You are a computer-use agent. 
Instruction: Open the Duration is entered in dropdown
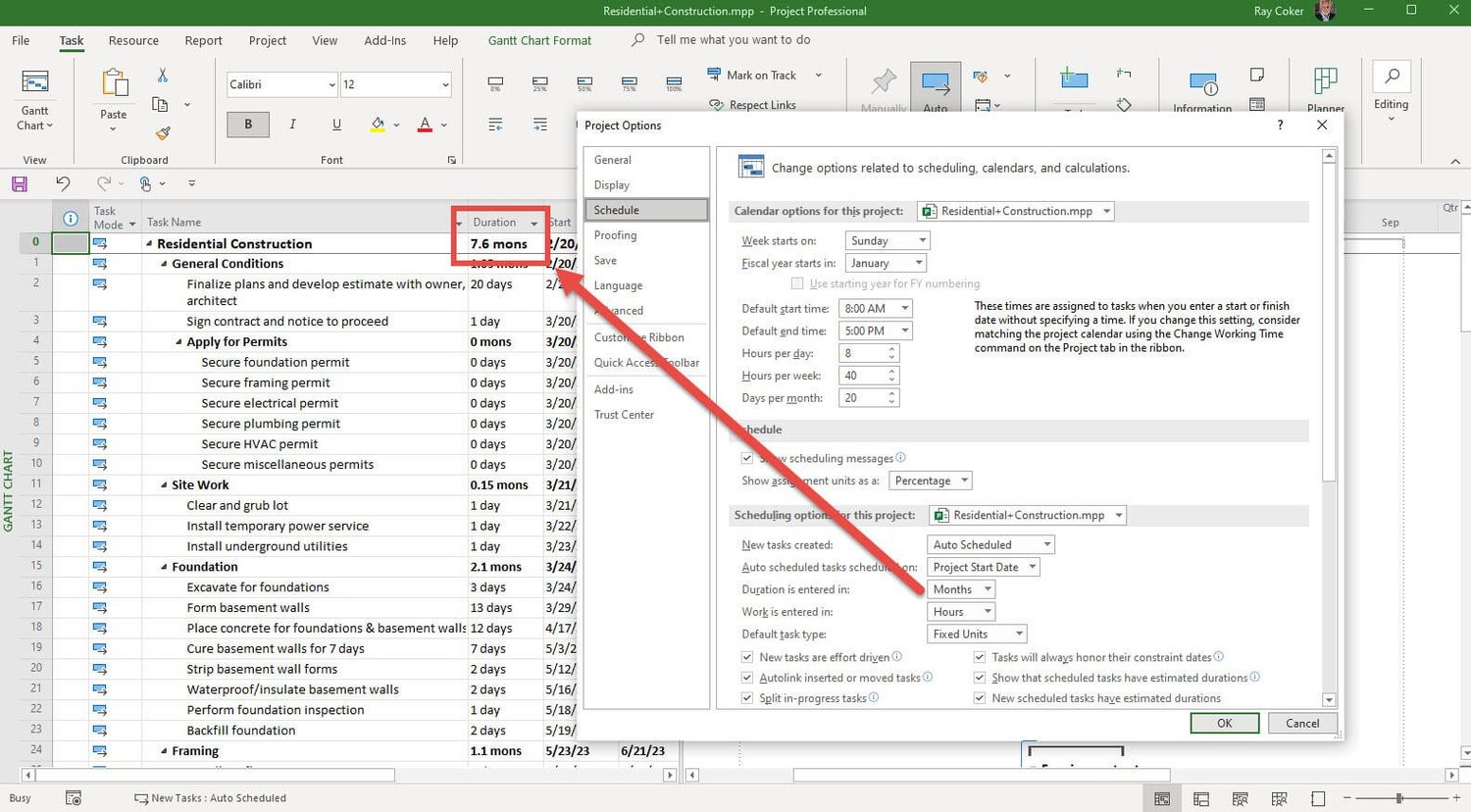(986, 588)
